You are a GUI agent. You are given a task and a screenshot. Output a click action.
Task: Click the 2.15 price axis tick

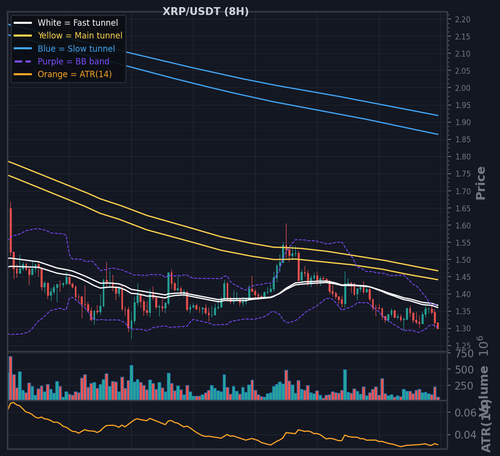tap(463, 36)
